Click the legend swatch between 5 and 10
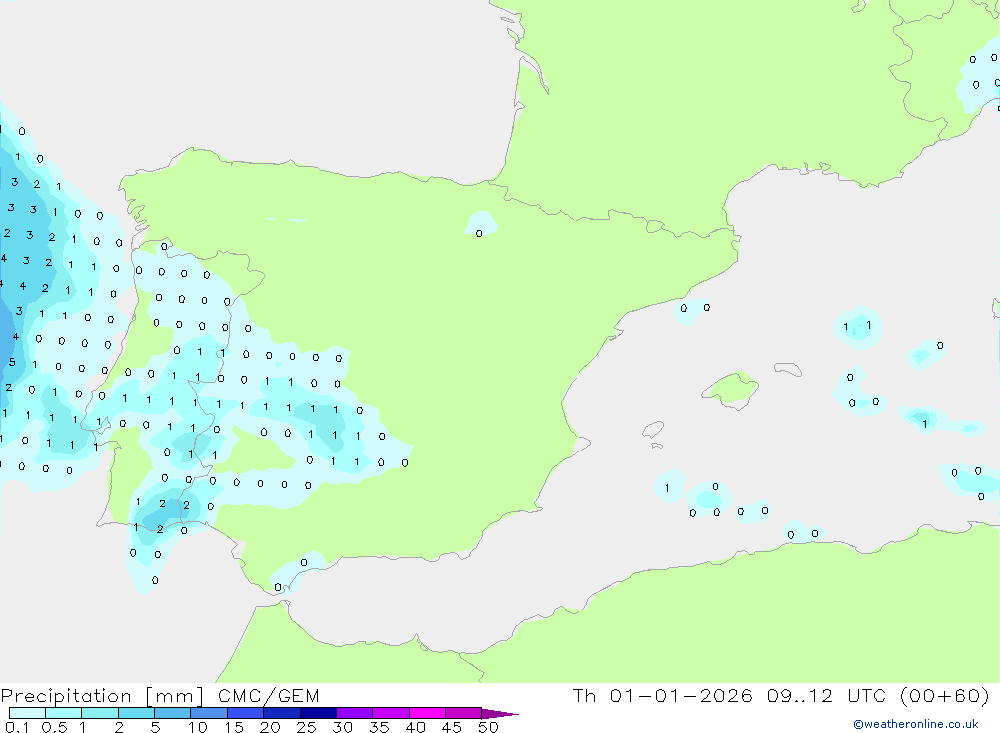The height and width of the screenshot is (733, 1000). point(172,713)
